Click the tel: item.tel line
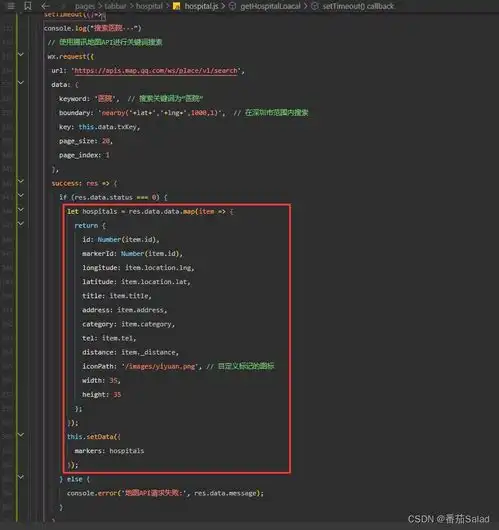Screen dimensions: 499x530 click(x=109, y=338)
